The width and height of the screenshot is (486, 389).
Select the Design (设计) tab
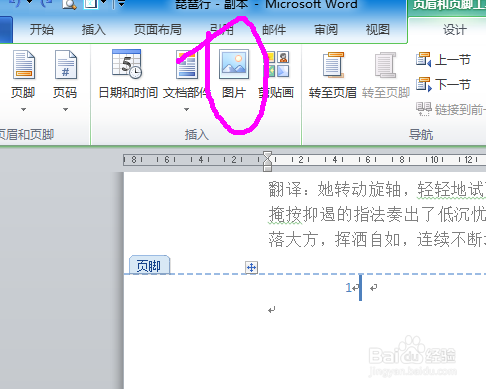455,30
